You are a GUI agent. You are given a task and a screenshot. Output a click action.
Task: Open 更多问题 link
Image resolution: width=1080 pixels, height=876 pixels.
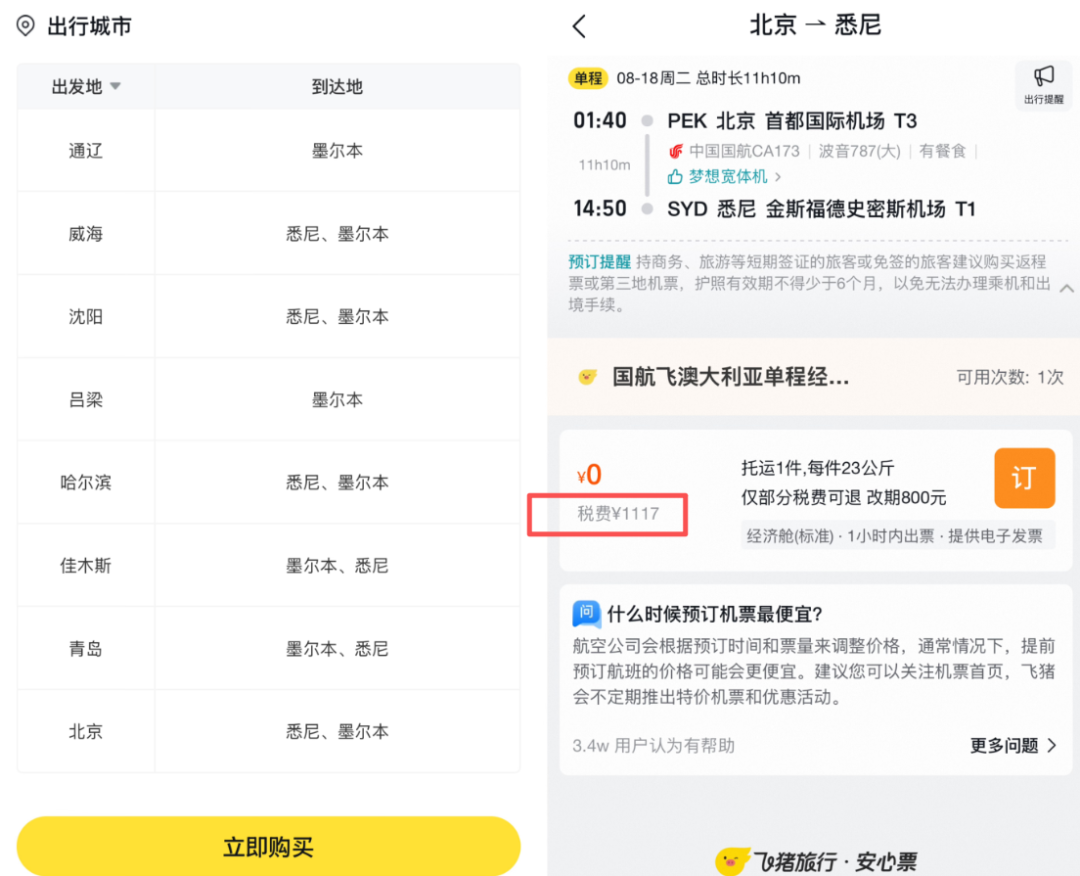click(1012, 745)
